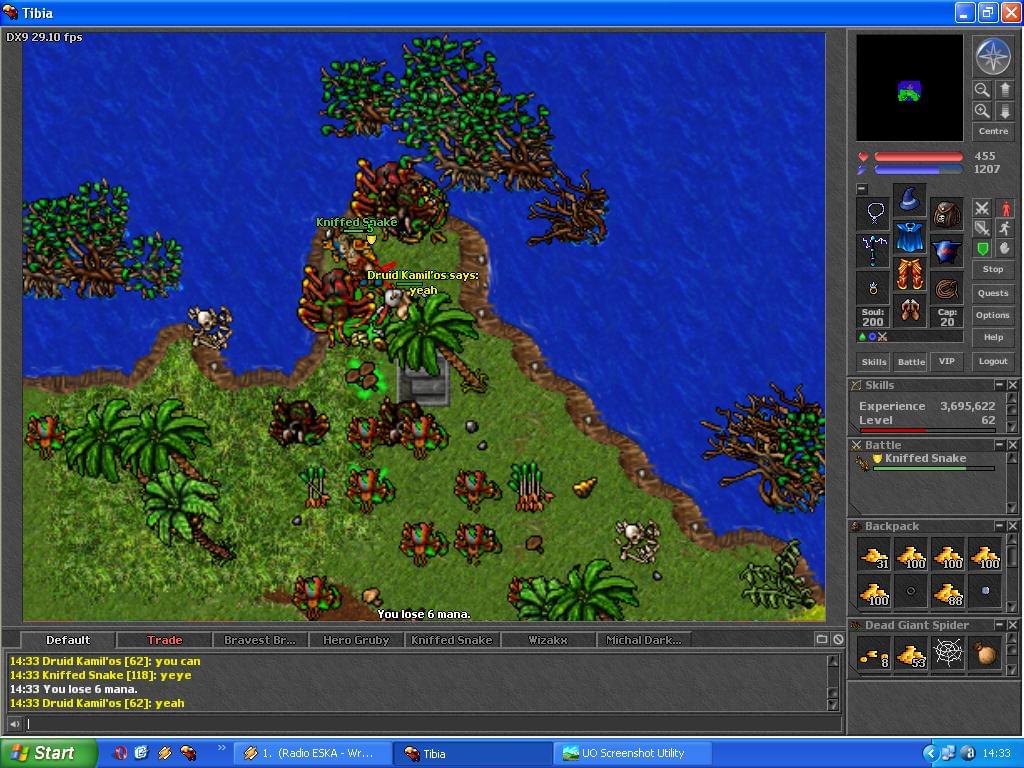Take the 53 gold coins from Dead Giant Spider

pos(910,654)
